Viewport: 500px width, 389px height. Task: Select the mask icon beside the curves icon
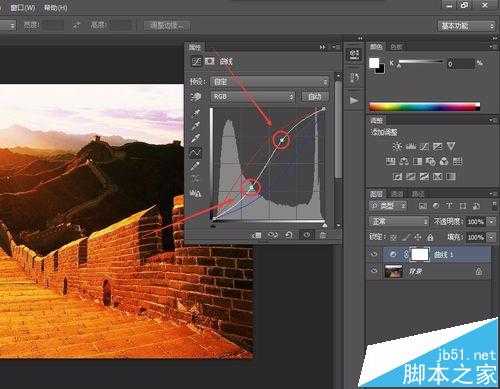(210, 61)
